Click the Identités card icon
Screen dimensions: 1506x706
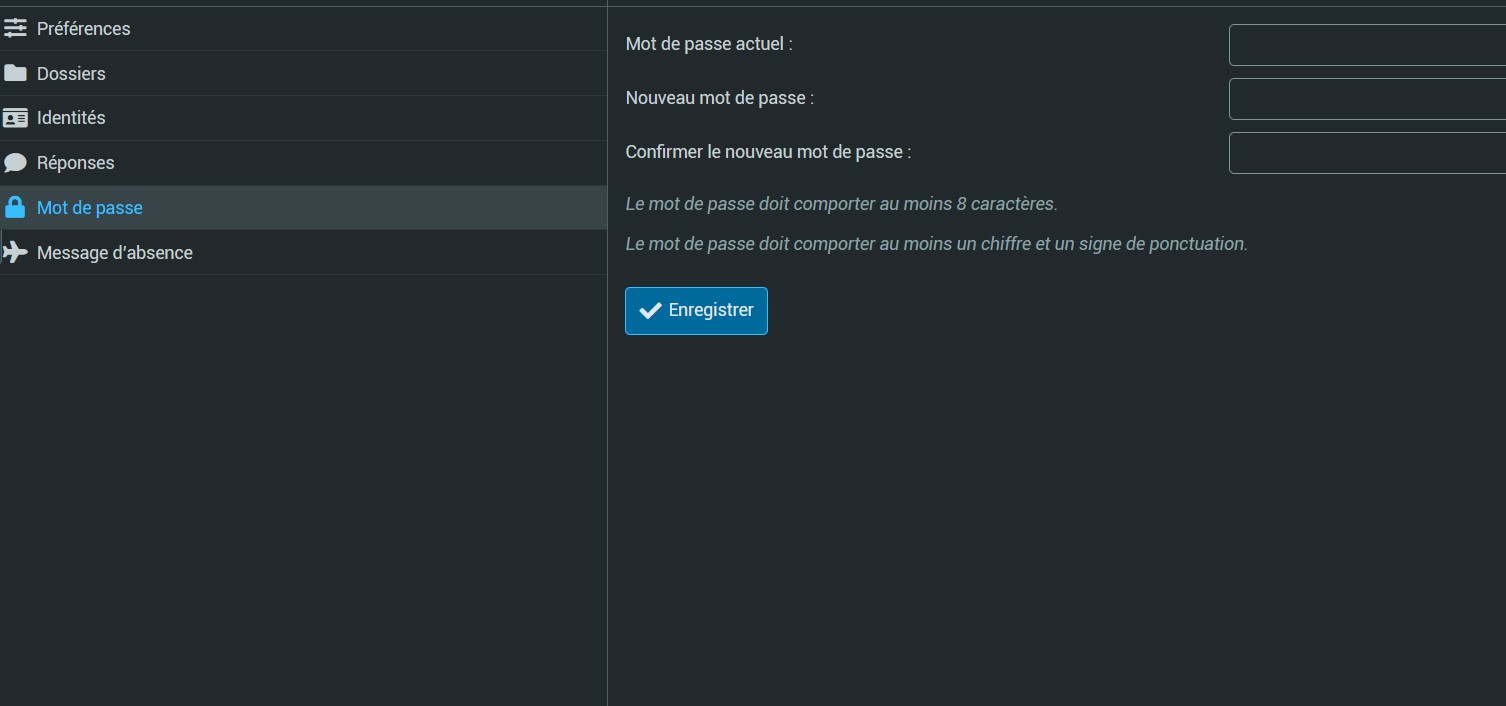pos(15,118)
